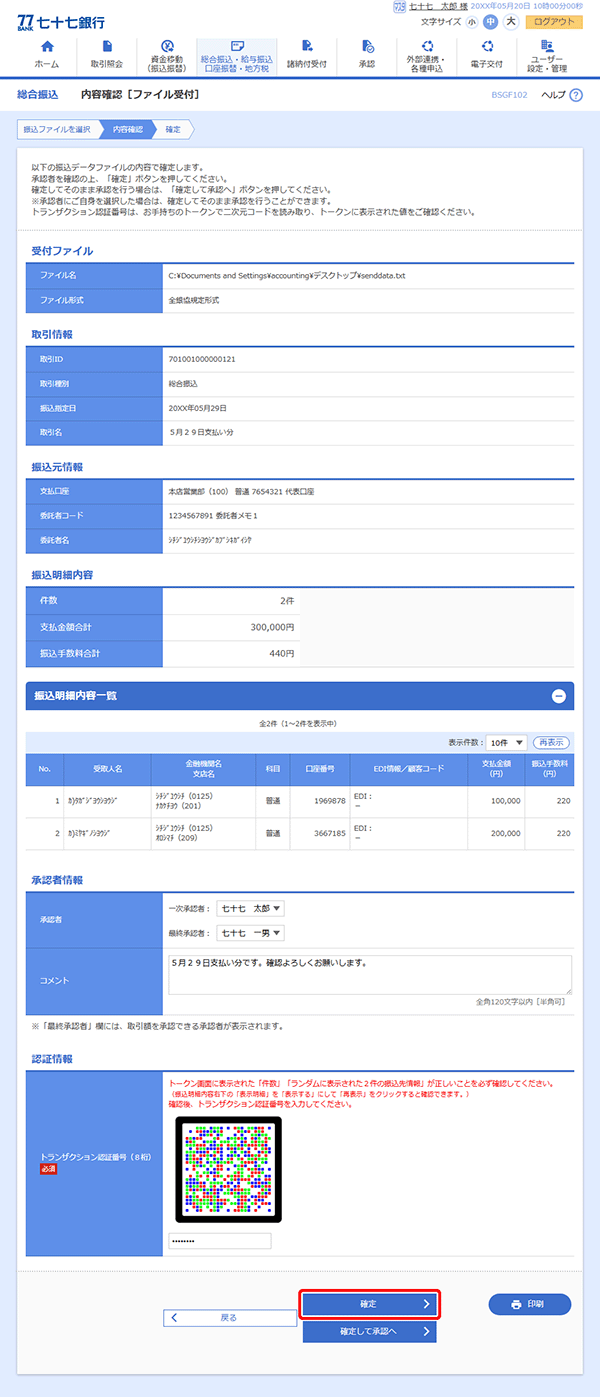Click 支払金額合計 300,000円 value
Screen dimensions: 600x1397
[271, 627]
